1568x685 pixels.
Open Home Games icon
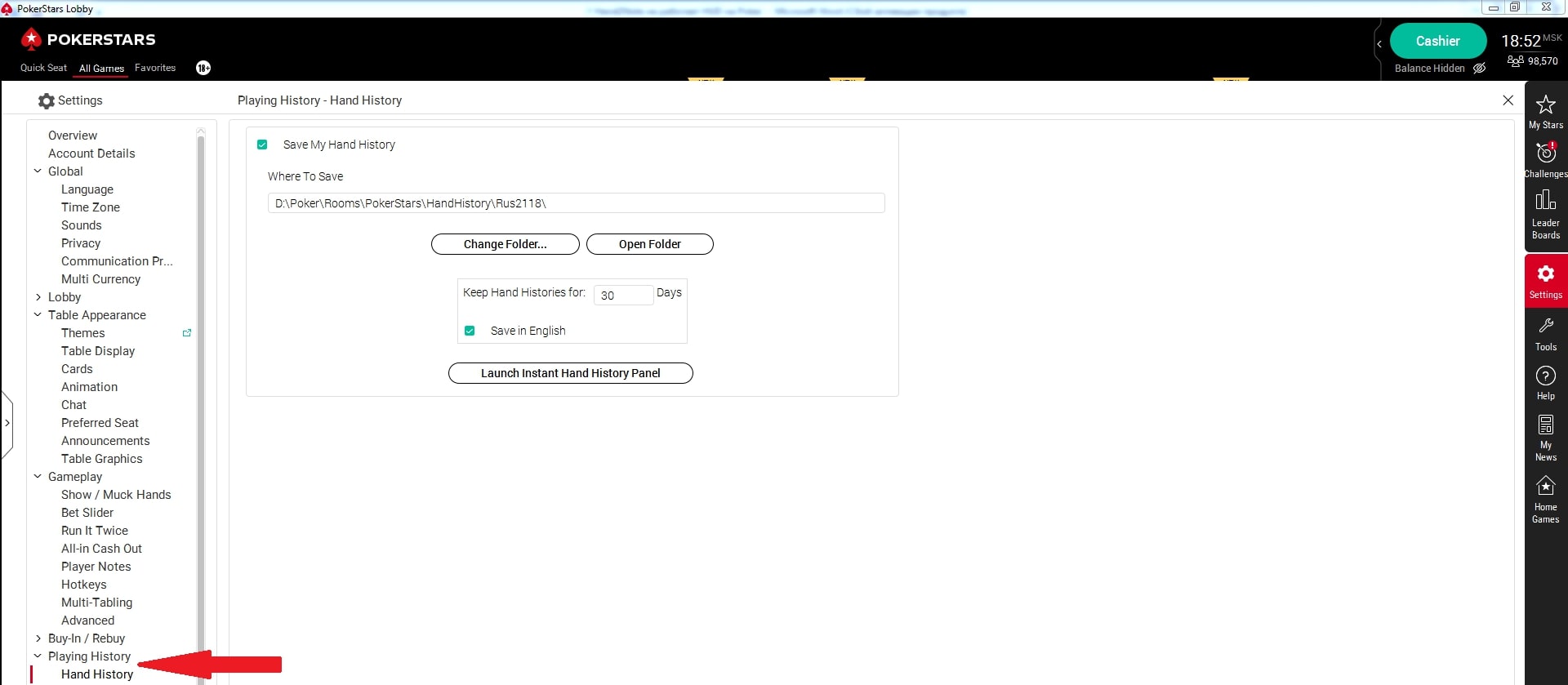[x=1545, y=486]
